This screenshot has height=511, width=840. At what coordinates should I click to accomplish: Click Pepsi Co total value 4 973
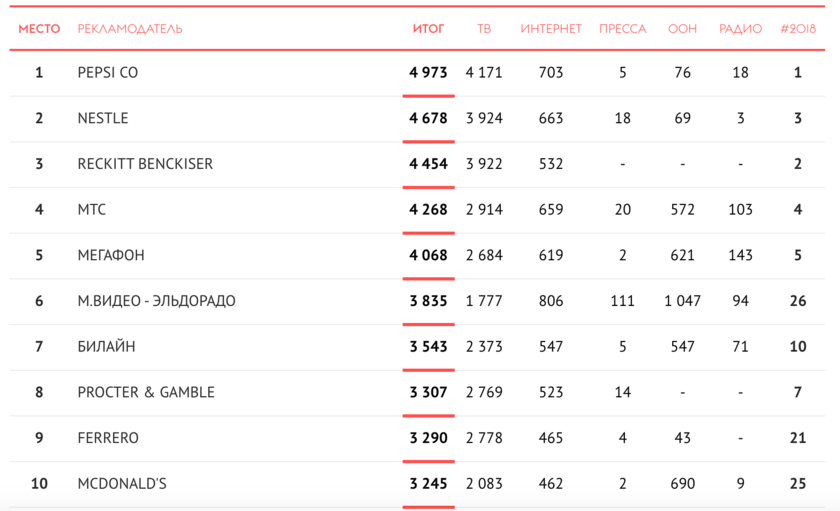point(428,73)
